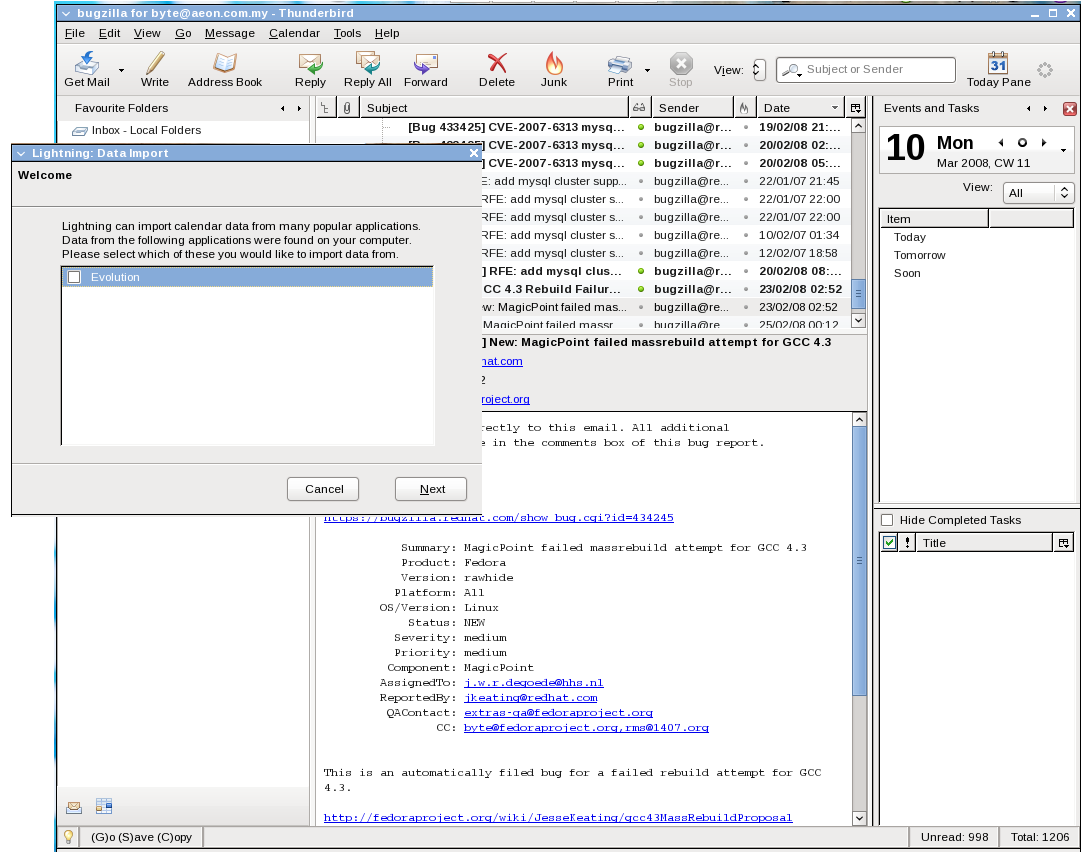Open column picker in message list header
This screenshot has width=1089, height=864.
pyautogui.click(x=856, y=108)
